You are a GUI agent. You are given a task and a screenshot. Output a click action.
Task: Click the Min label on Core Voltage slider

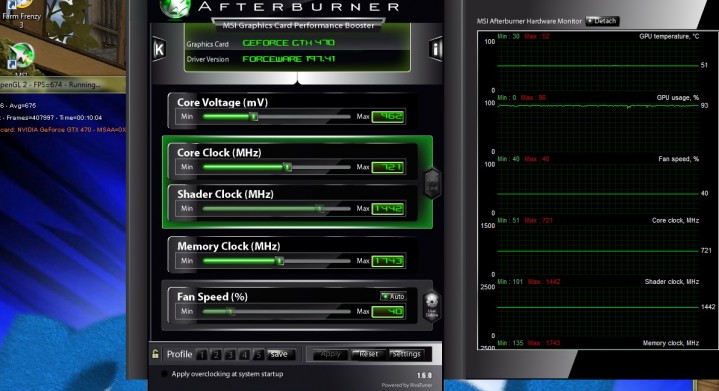(x=187, y=116)
